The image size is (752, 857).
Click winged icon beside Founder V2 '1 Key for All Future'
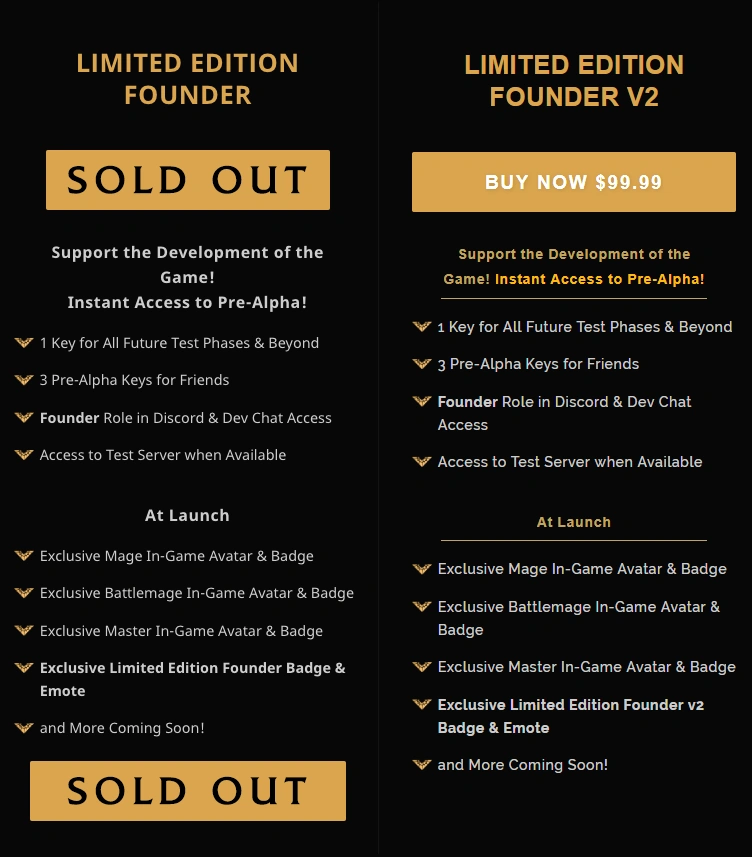tap(422, 327)
